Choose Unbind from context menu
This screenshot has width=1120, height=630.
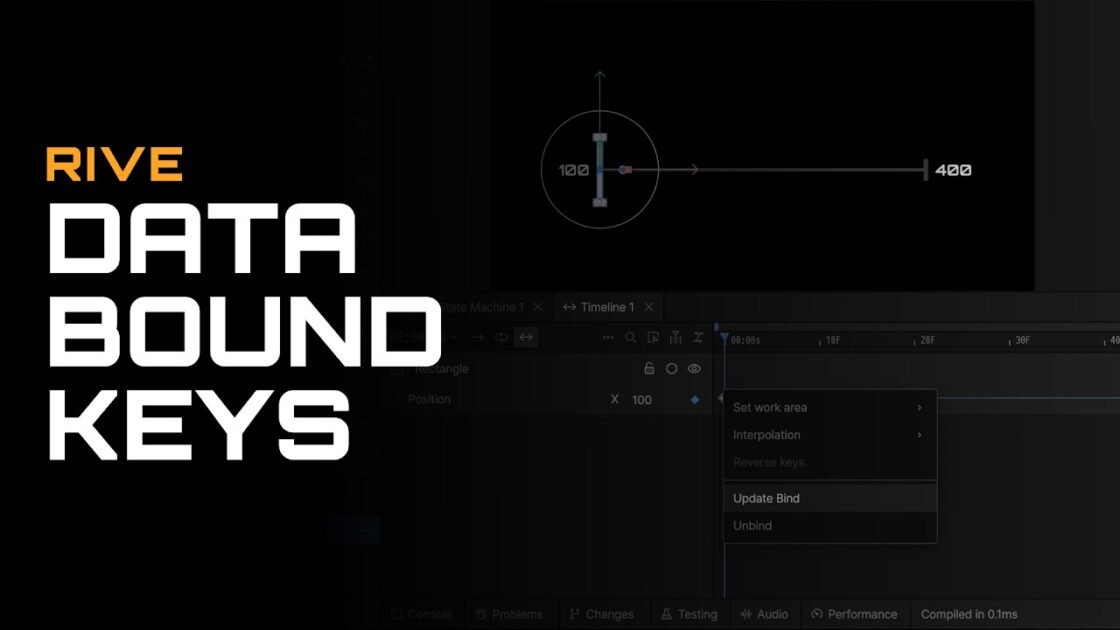coord(829,525)
